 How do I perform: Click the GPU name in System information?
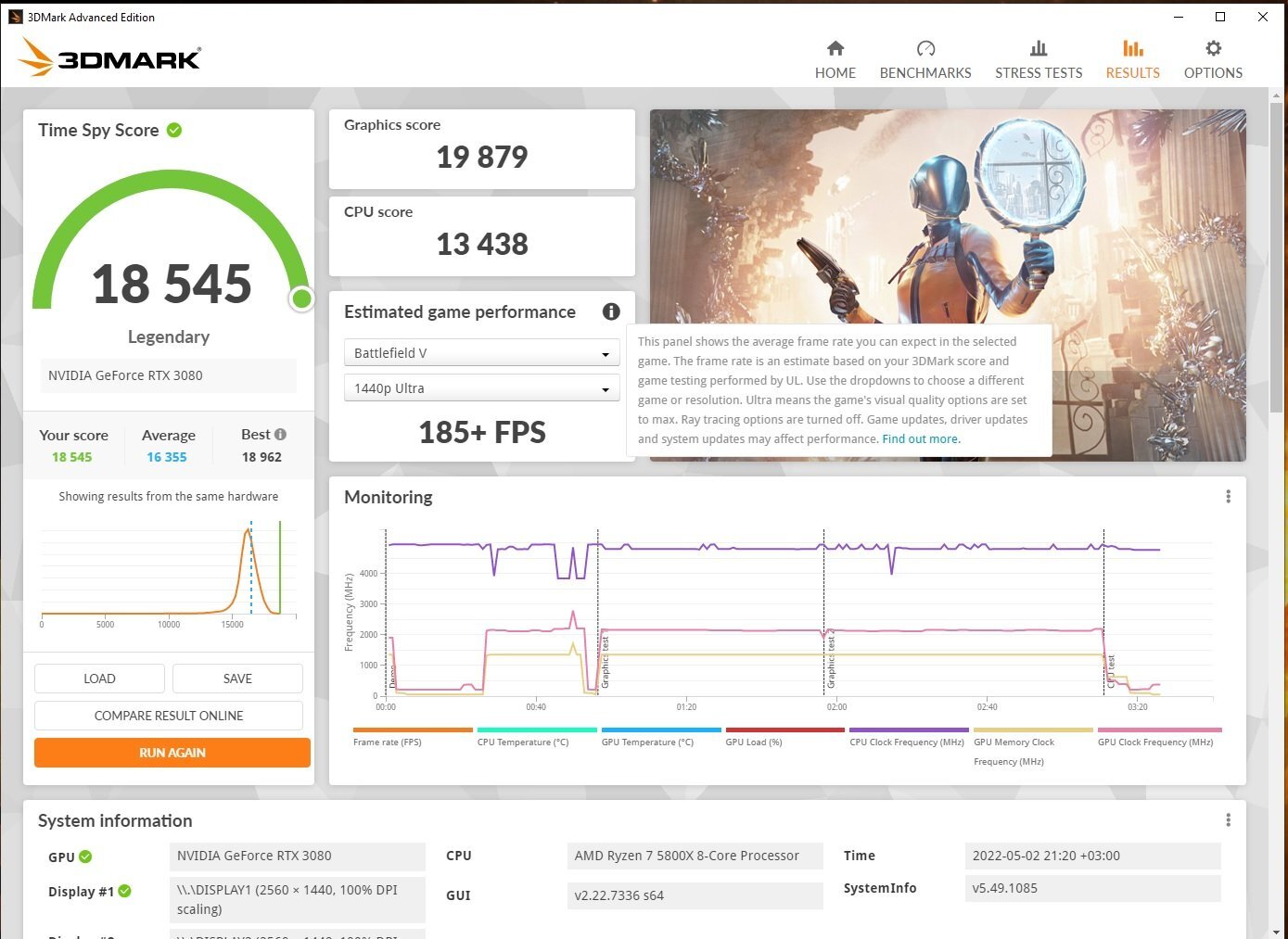click(x=297, y=856)
